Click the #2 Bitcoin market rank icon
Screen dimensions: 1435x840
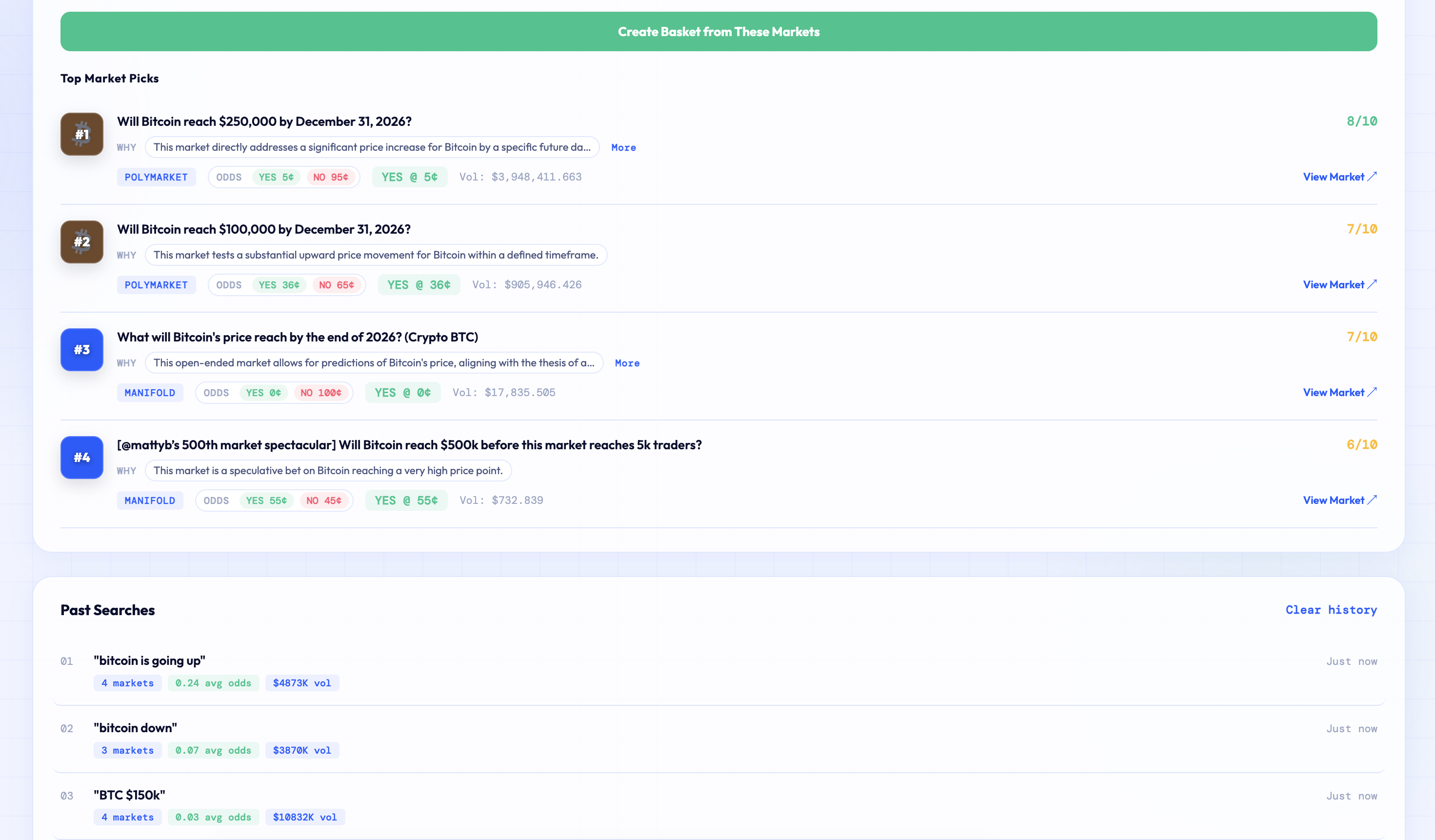81,241
